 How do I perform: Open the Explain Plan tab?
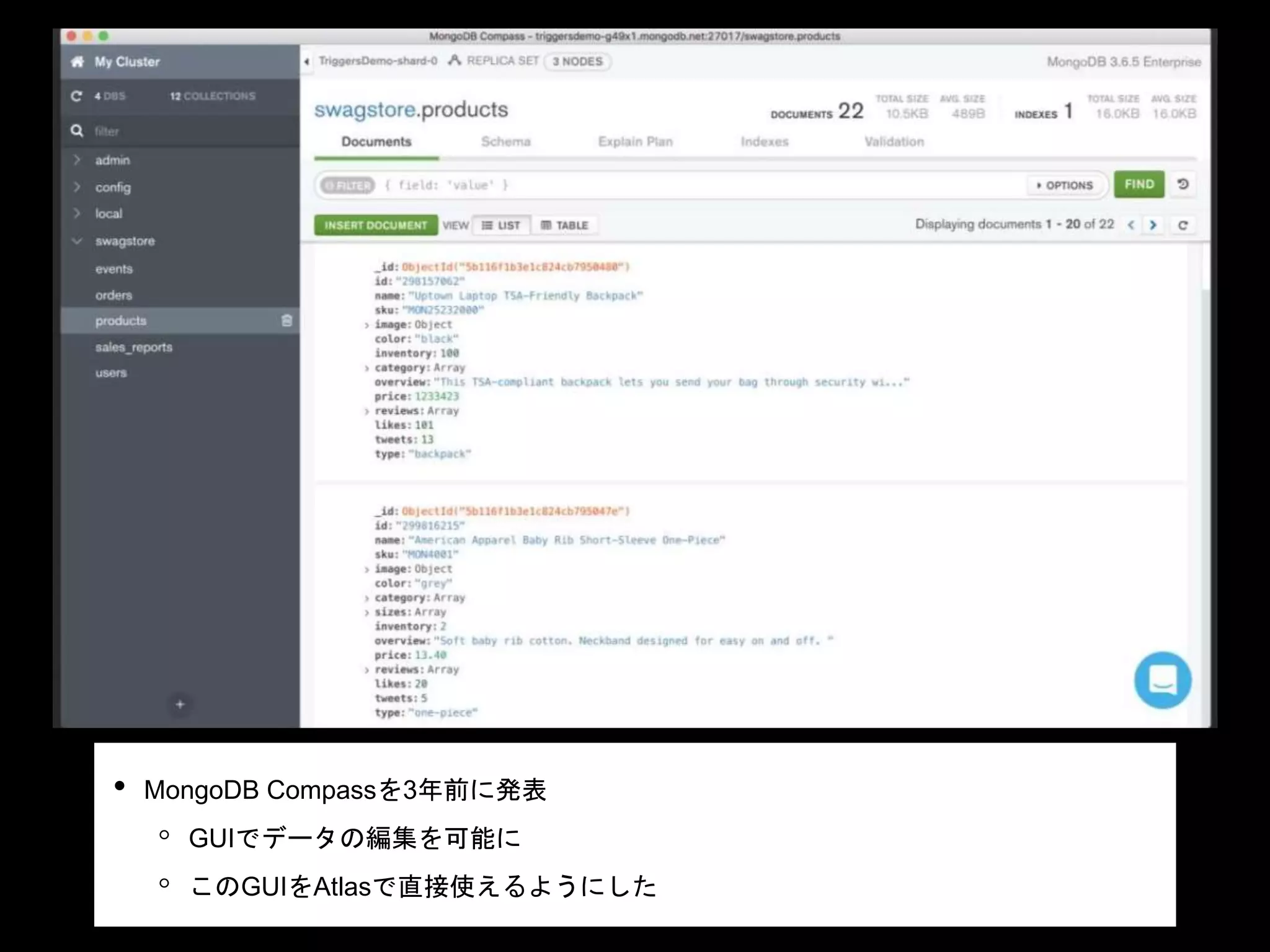point(635,142)
